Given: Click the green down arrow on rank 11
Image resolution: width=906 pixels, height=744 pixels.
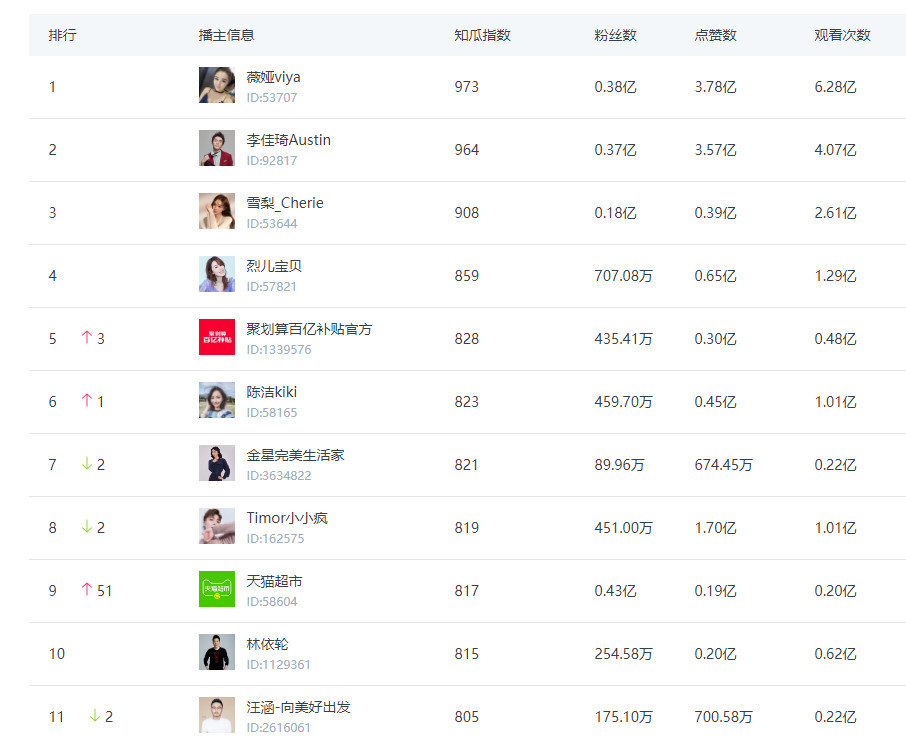Looking at the screenshot, I should click(x=94, y=716).
